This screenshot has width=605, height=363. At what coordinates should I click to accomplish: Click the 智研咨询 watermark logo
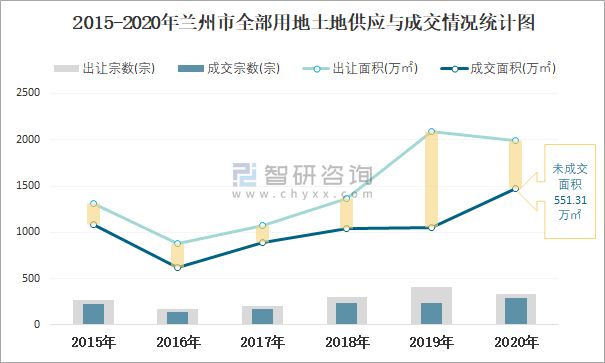point(302,175)
